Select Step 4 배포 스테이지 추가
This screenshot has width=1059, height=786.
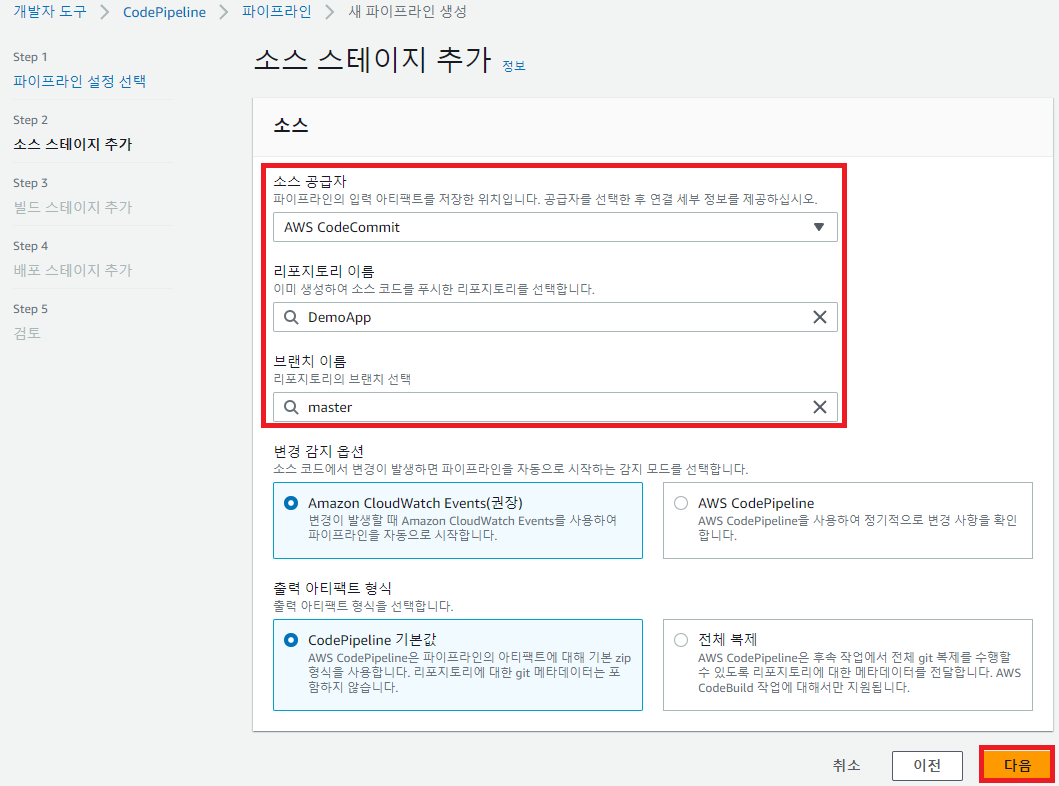(73, 270)
